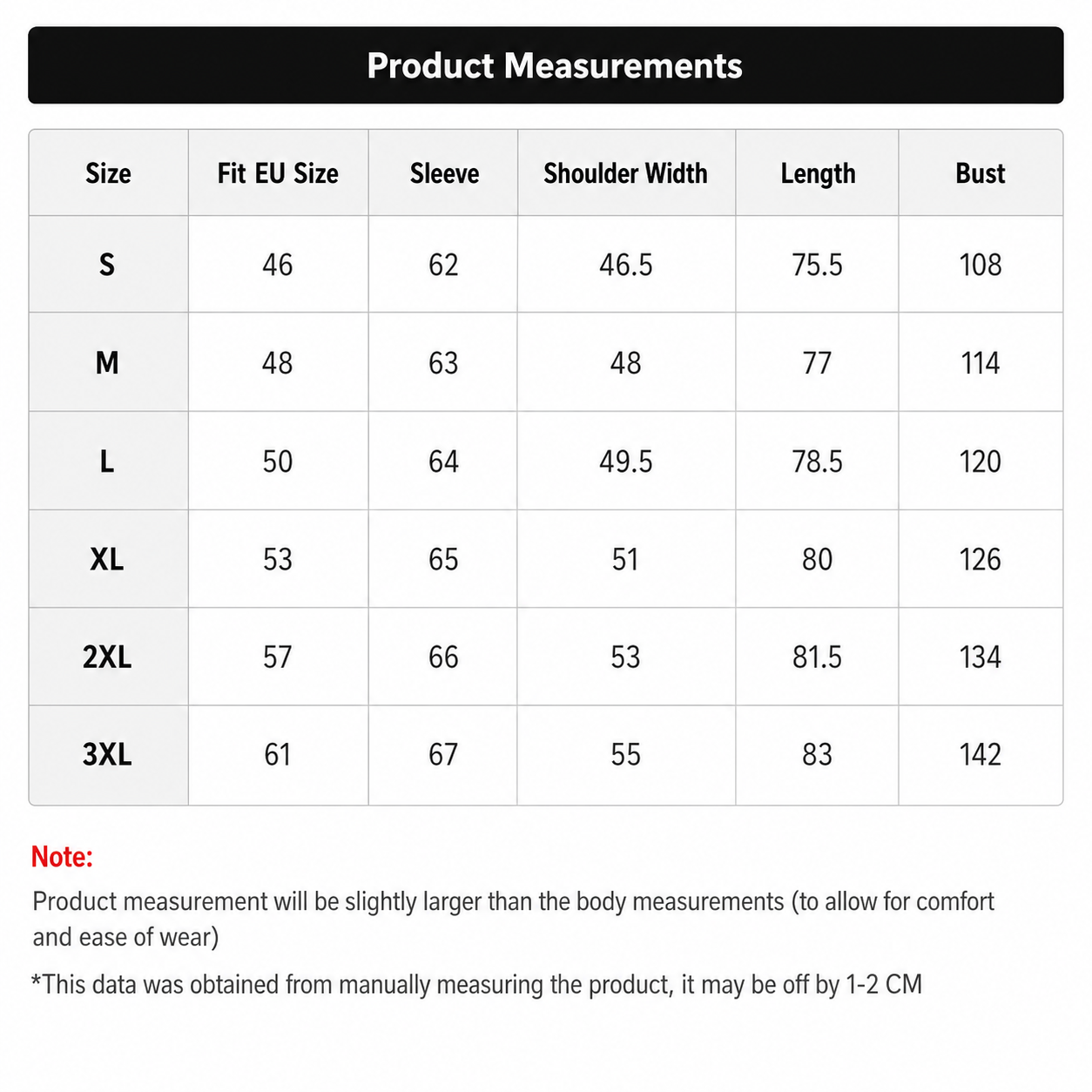The width and height of the screenshot is (1092, 1092).
Task: Click the 3XL size row label
Action: pyautogui.click(x=108, y=754)
